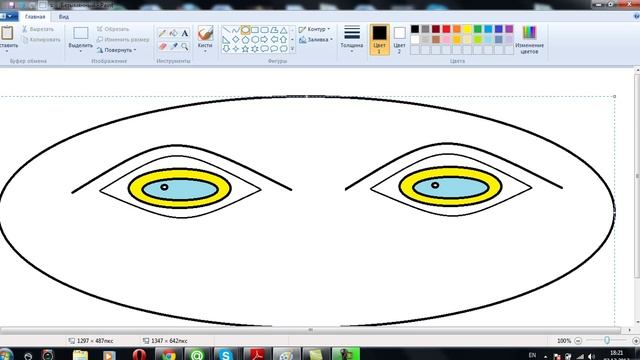Choose the Left arrow shape

pos(274,40)
